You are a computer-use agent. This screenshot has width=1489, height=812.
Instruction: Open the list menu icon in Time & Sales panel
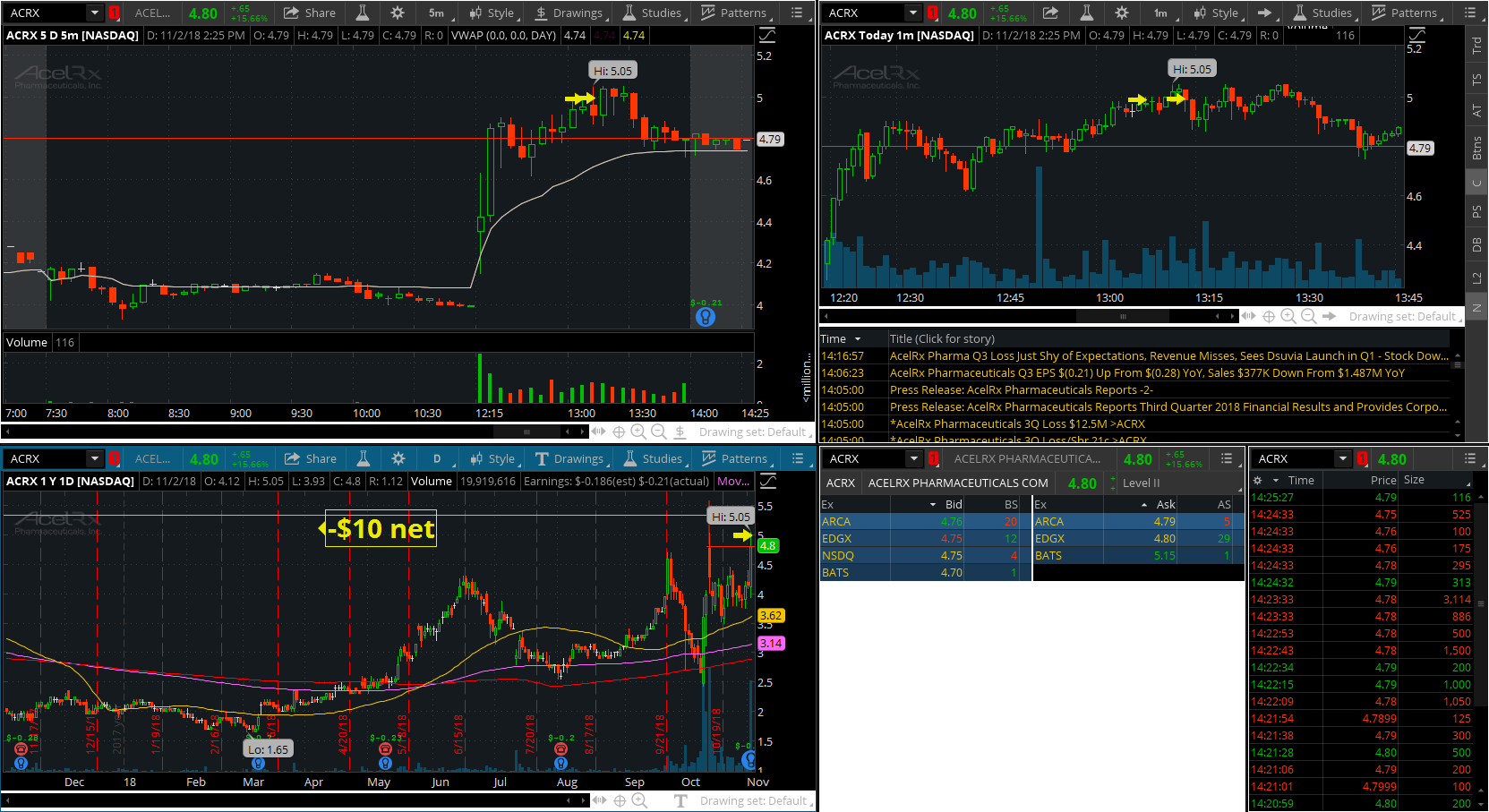[1469, 458]
